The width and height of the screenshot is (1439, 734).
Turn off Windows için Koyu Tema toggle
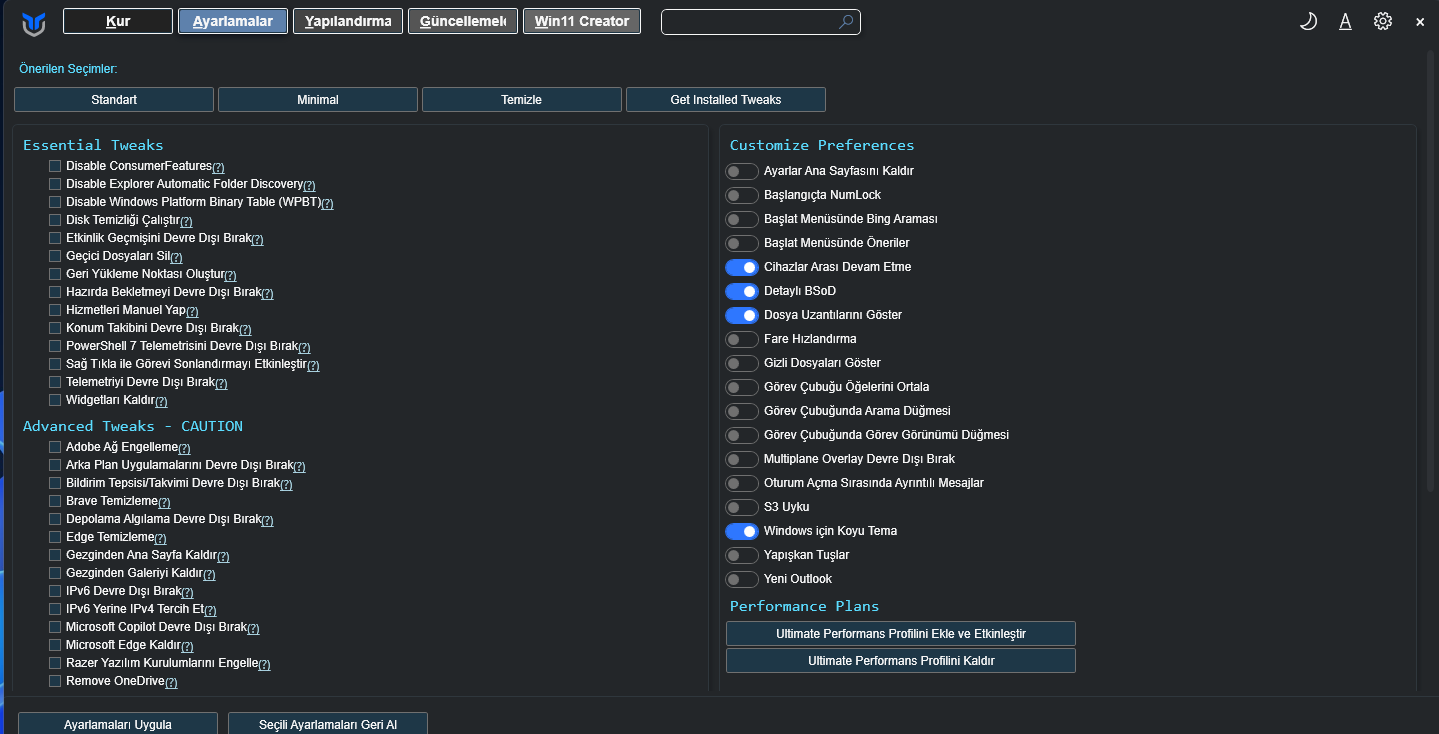point(742,531)
